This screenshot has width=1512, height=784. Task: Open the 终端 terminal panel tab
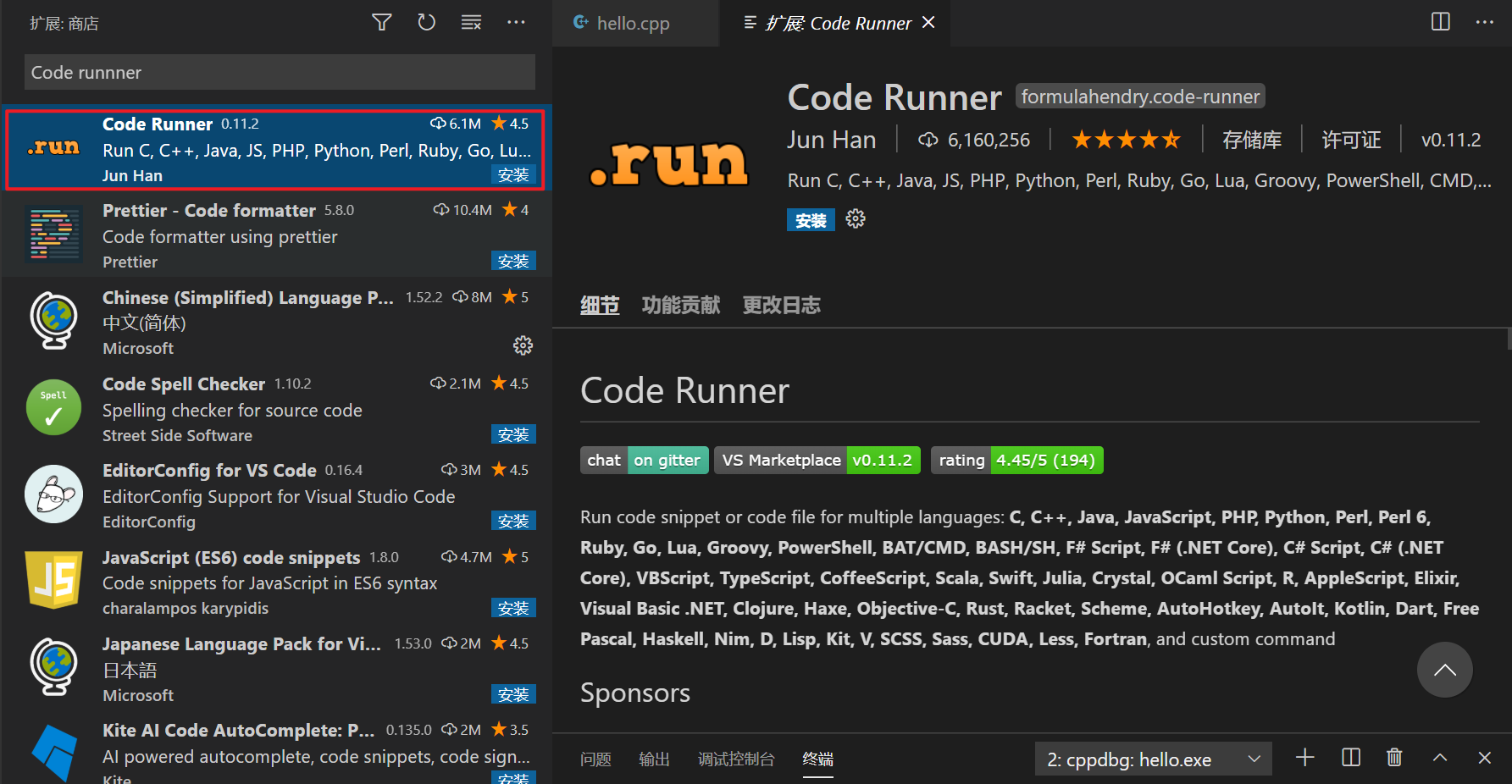(817, 759)
